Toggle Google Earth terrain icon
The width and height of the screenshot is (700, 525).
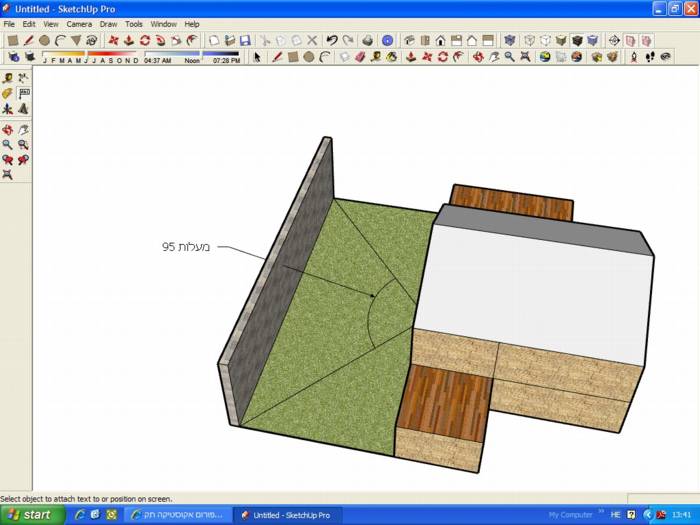(561, 57)
